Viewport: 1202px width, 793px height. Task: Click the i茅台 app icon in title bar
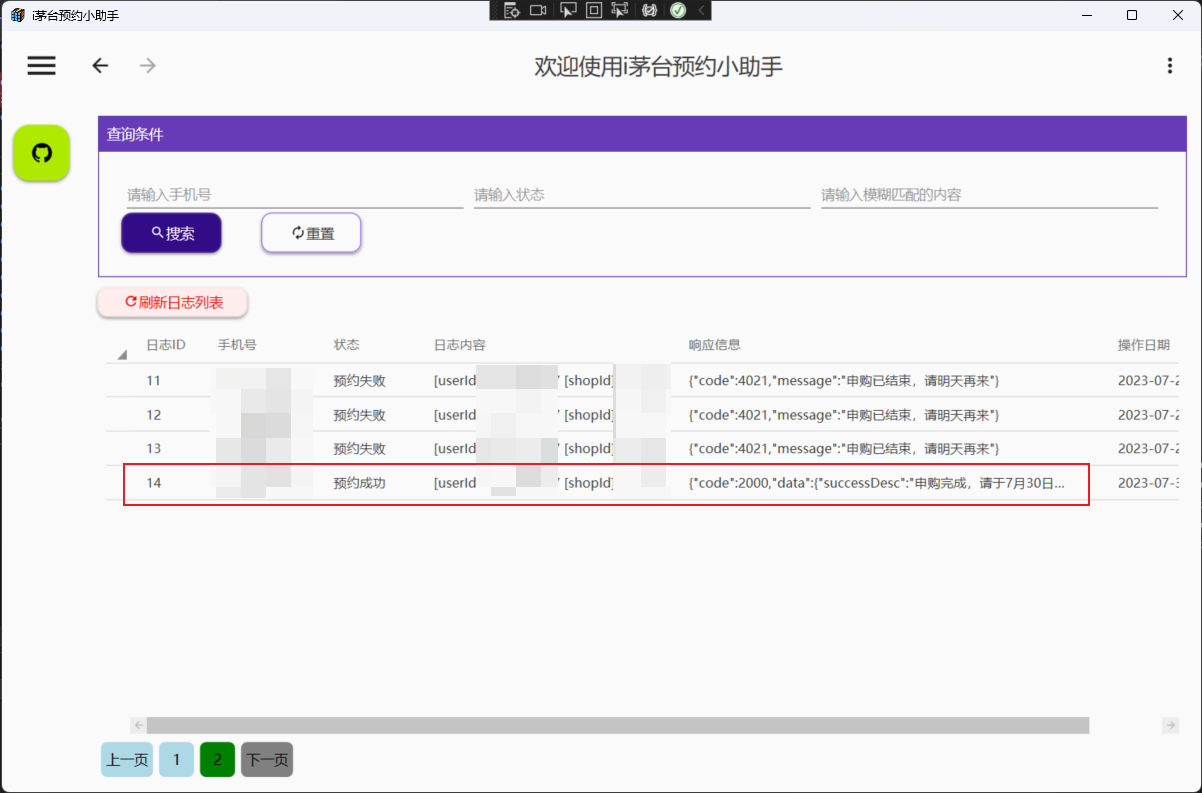(17, 16)
